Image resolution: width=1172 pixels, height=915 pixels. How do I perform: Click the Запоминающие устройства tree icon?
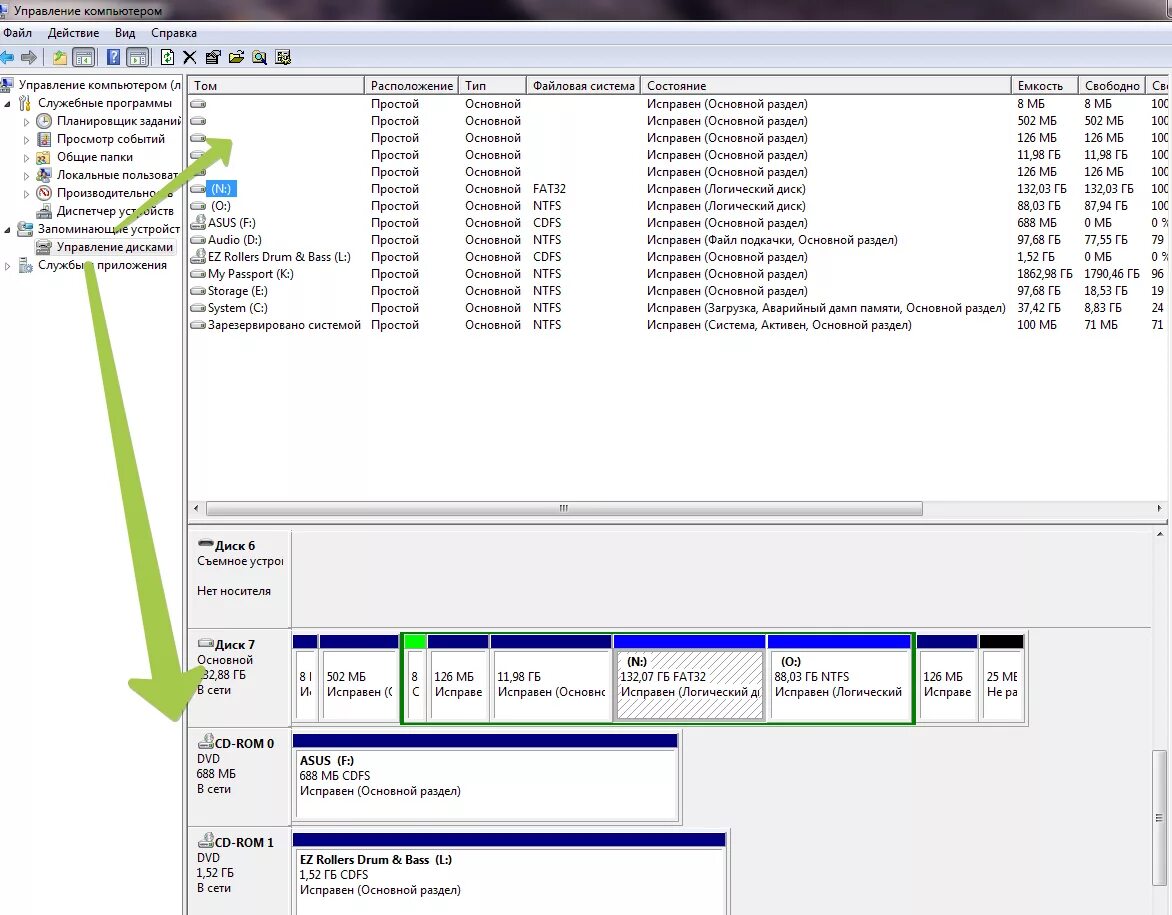25,229
